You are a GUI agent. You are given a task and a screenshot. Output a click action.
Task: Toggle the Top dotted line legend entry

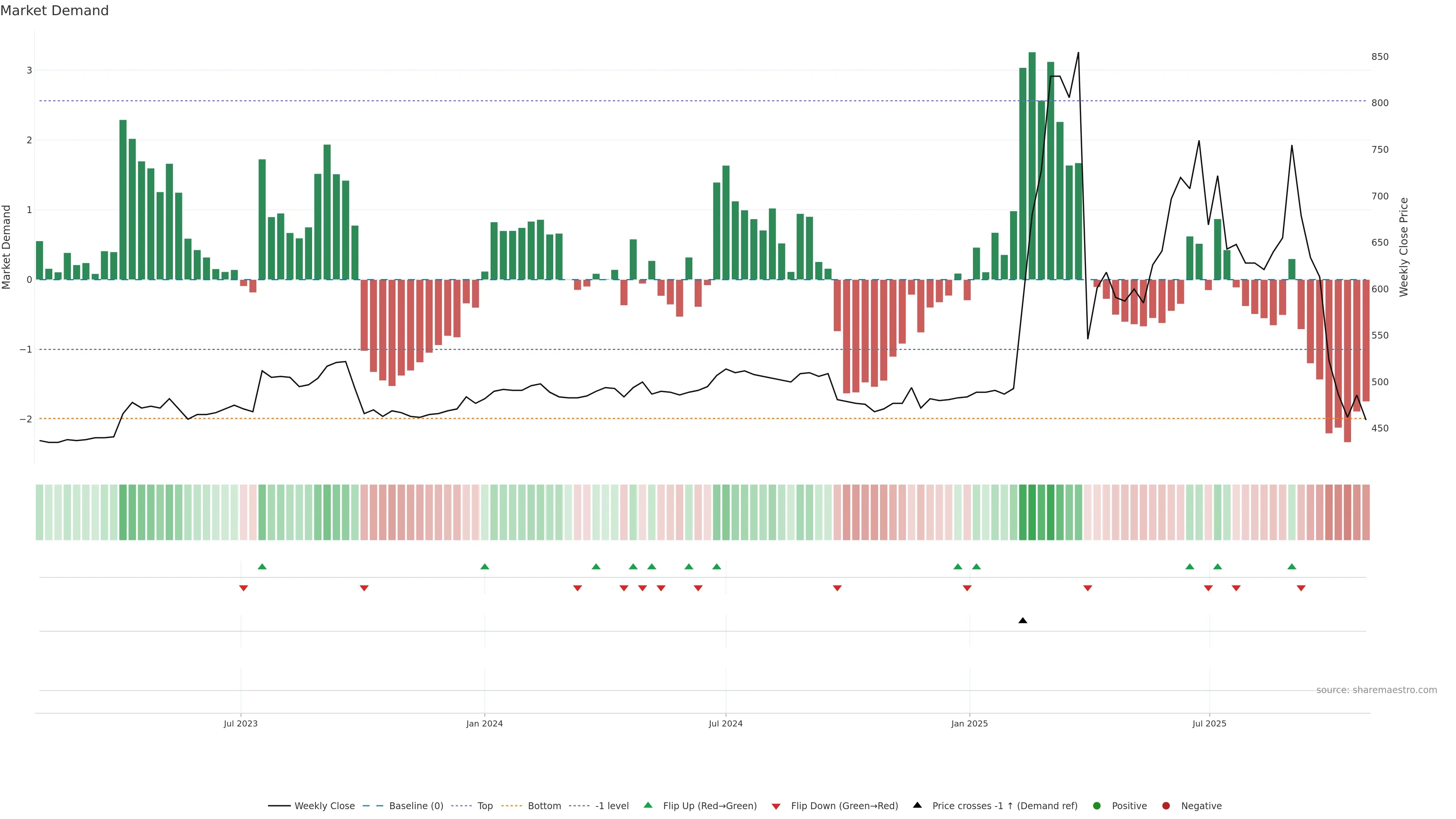(485, 805)
